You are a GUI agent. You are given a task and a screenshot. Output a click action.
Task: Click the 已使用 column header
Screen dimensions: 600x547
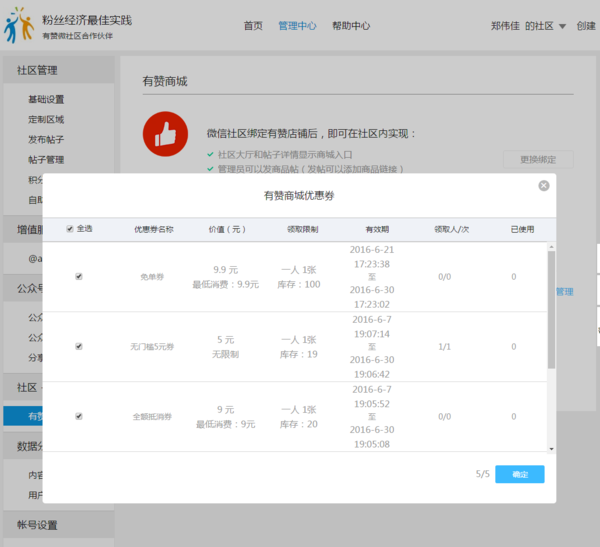pyautogui.click(x=522, y=229)
